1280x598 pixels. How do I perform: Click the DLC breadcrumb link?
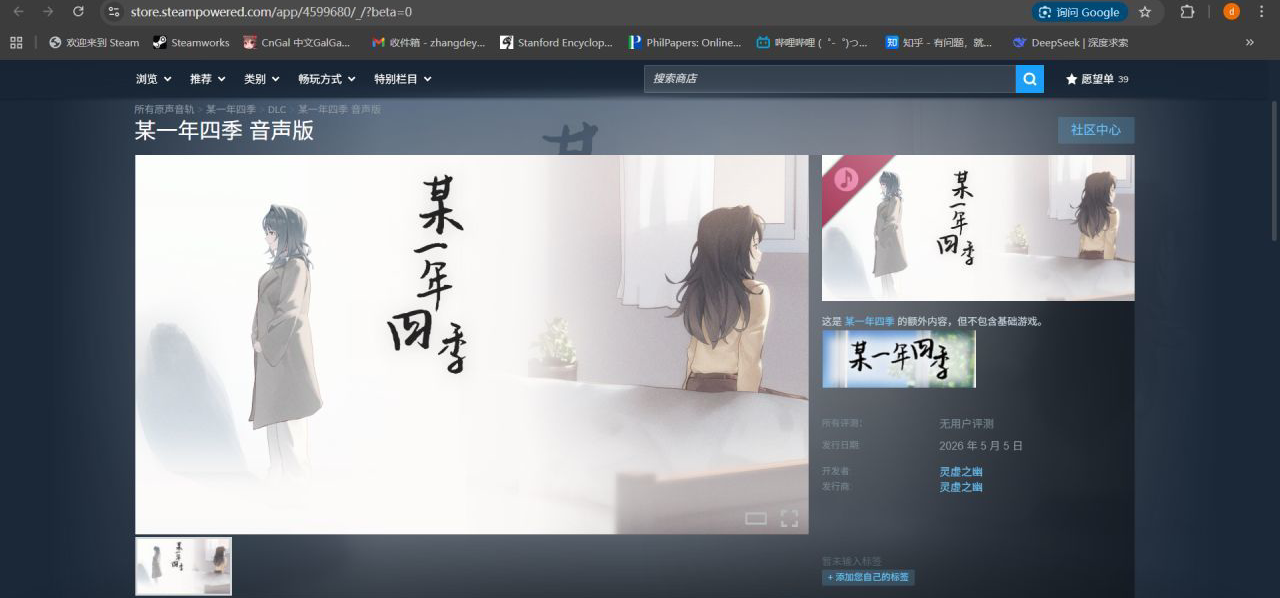coord(277,109)
